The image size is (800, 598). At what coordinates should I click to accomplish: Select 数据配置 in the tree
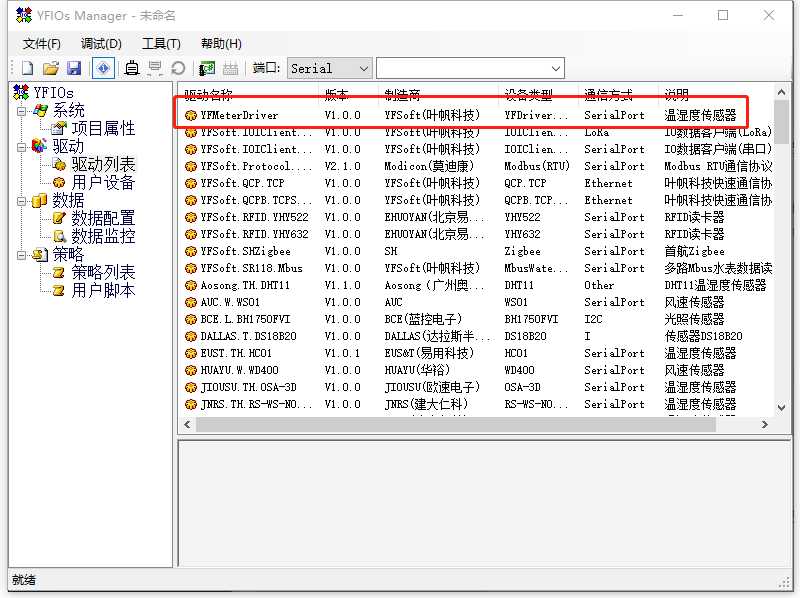tap(103, 218)
